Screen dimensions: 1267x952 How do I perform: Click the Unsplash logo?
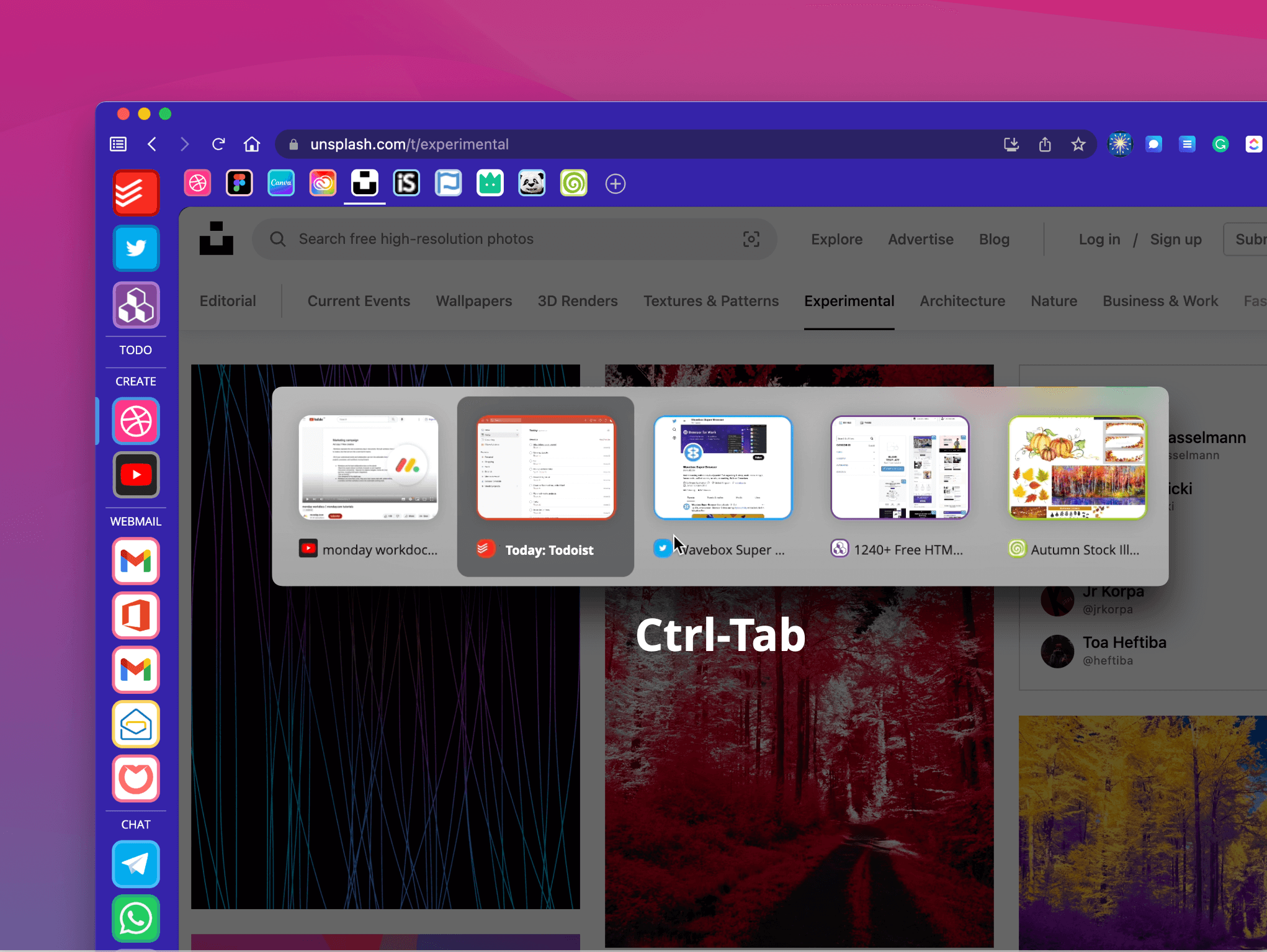(216, 238)
